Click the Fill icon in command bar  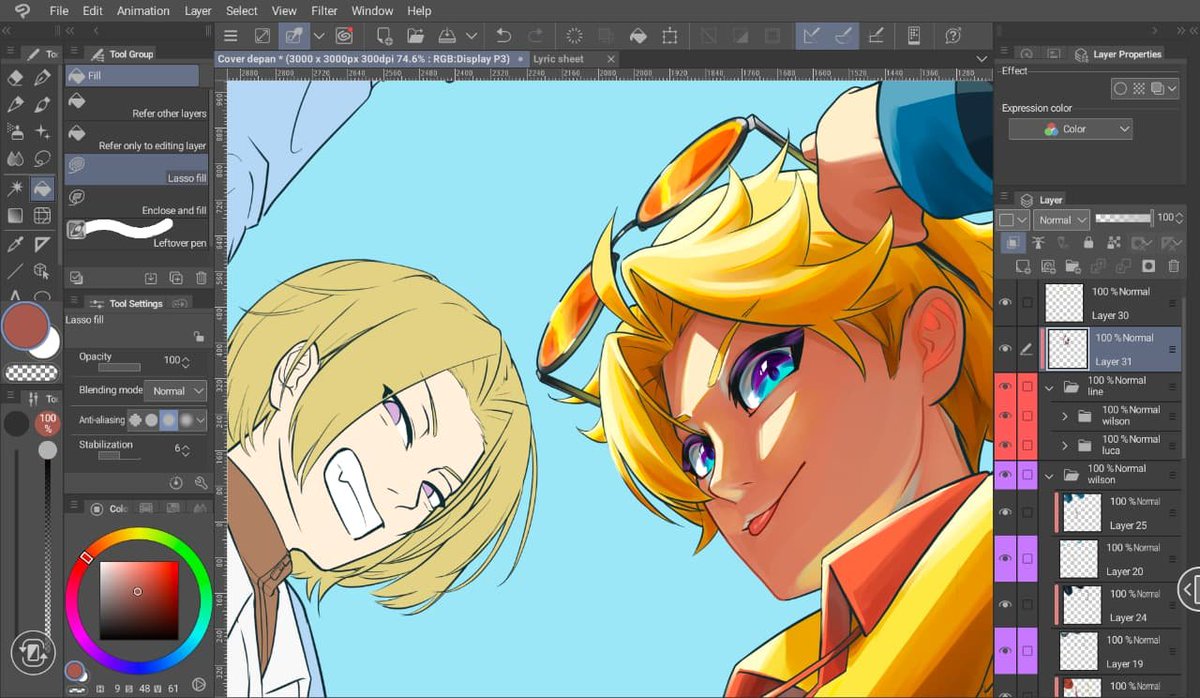pyautogui.click(x=638, y=36)
